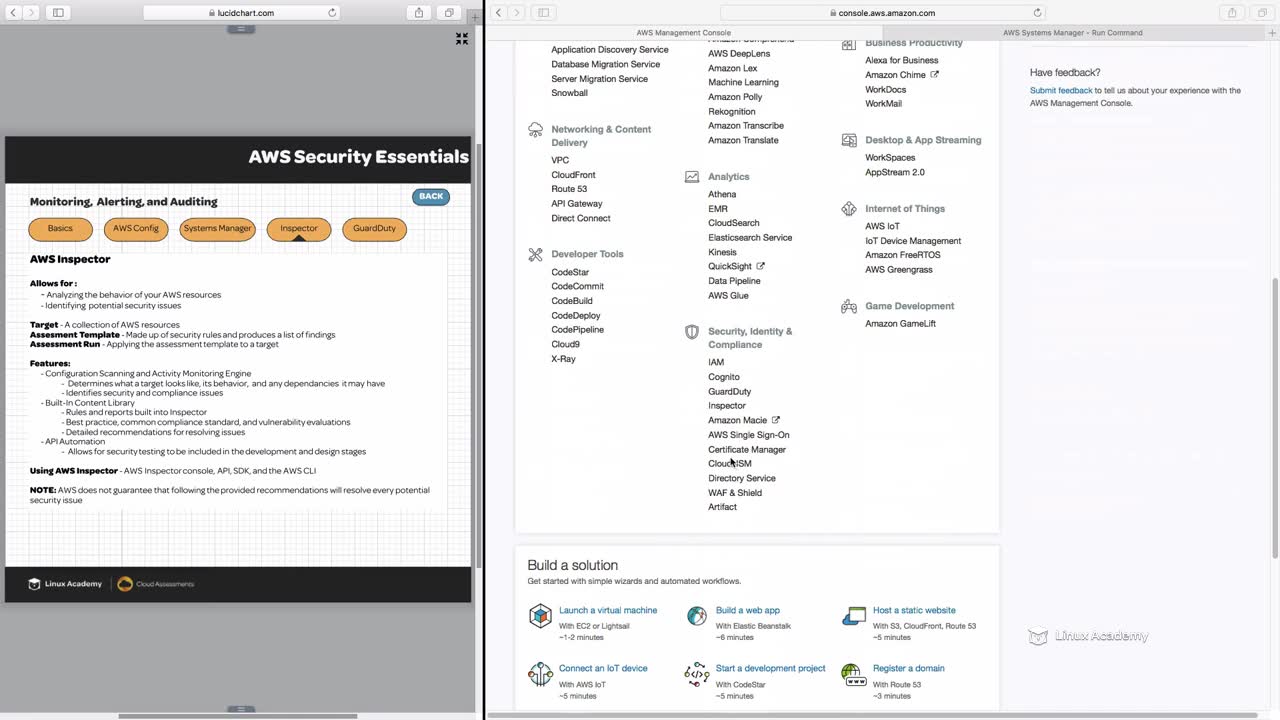Open the Inspector service link
Screen dimensions: 1280x720
pos(727,406)
